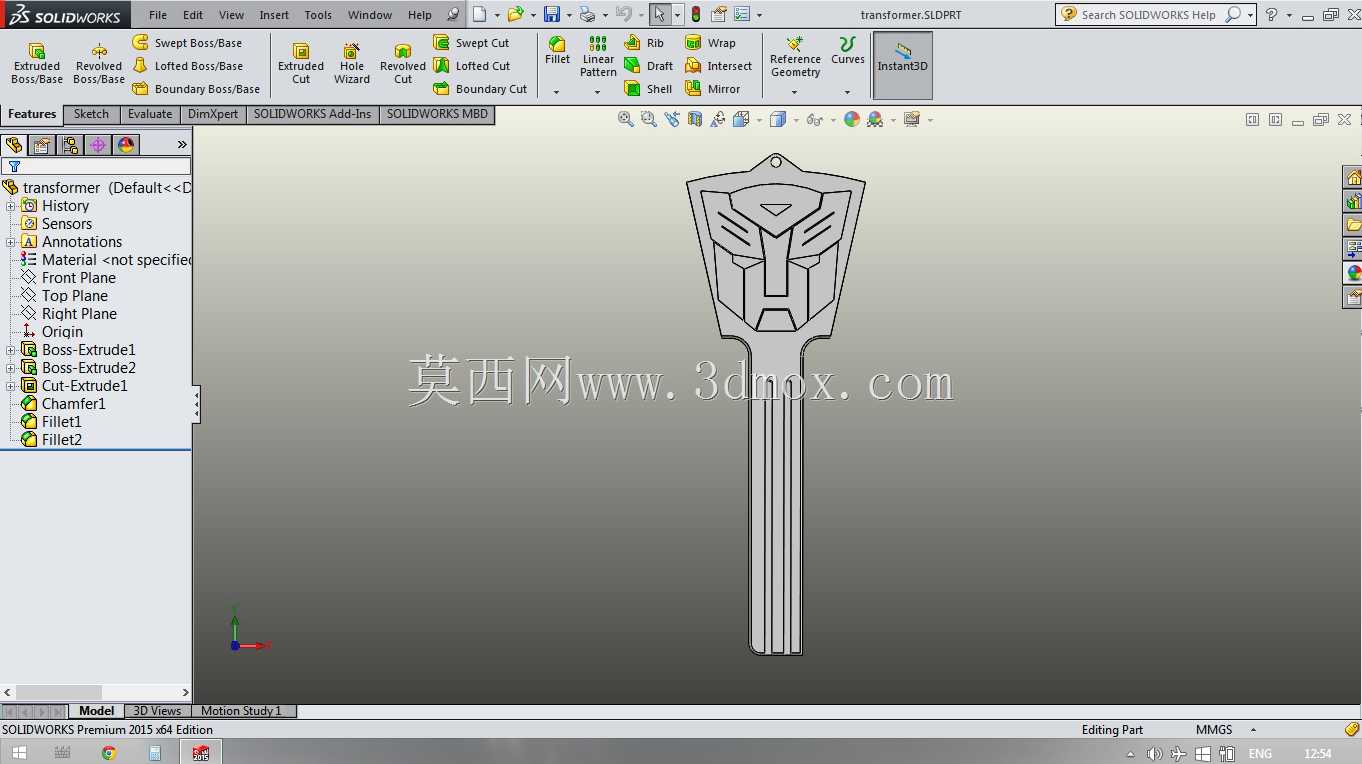Choose Swept Boss/Base tool
The height and width of the screenshot is (764, 1362).
(187, 43)
